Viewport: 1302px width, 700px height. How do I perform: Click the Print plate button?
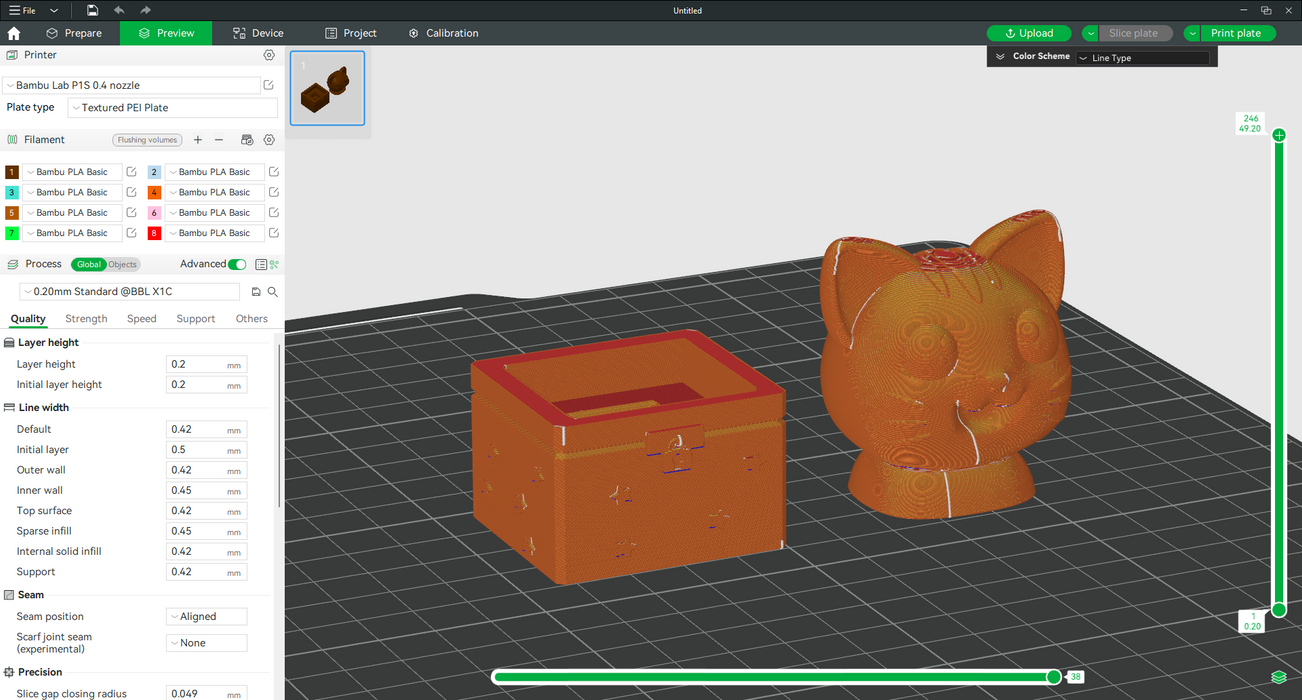1236,33
